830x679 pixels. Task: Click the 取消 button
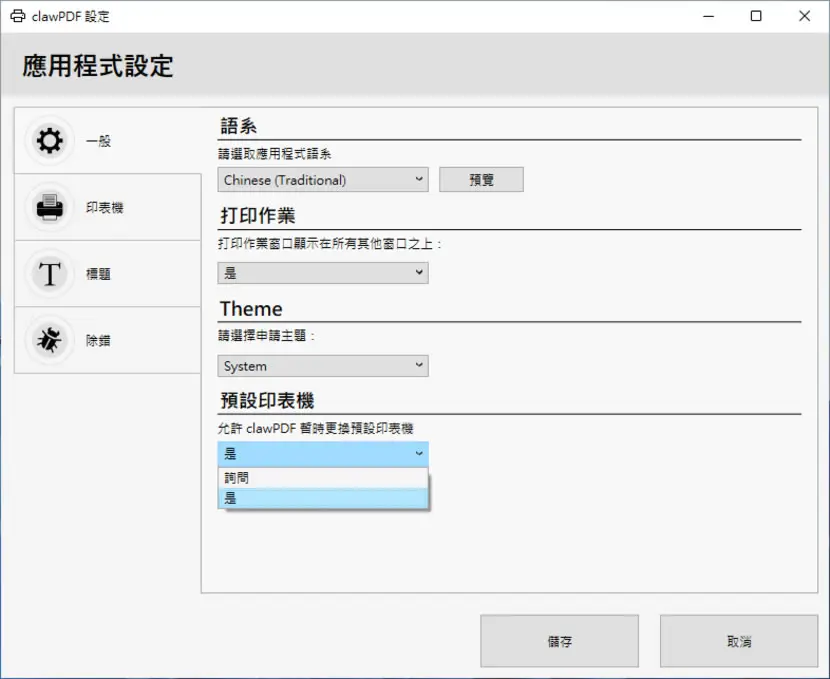tap(739, 641)
